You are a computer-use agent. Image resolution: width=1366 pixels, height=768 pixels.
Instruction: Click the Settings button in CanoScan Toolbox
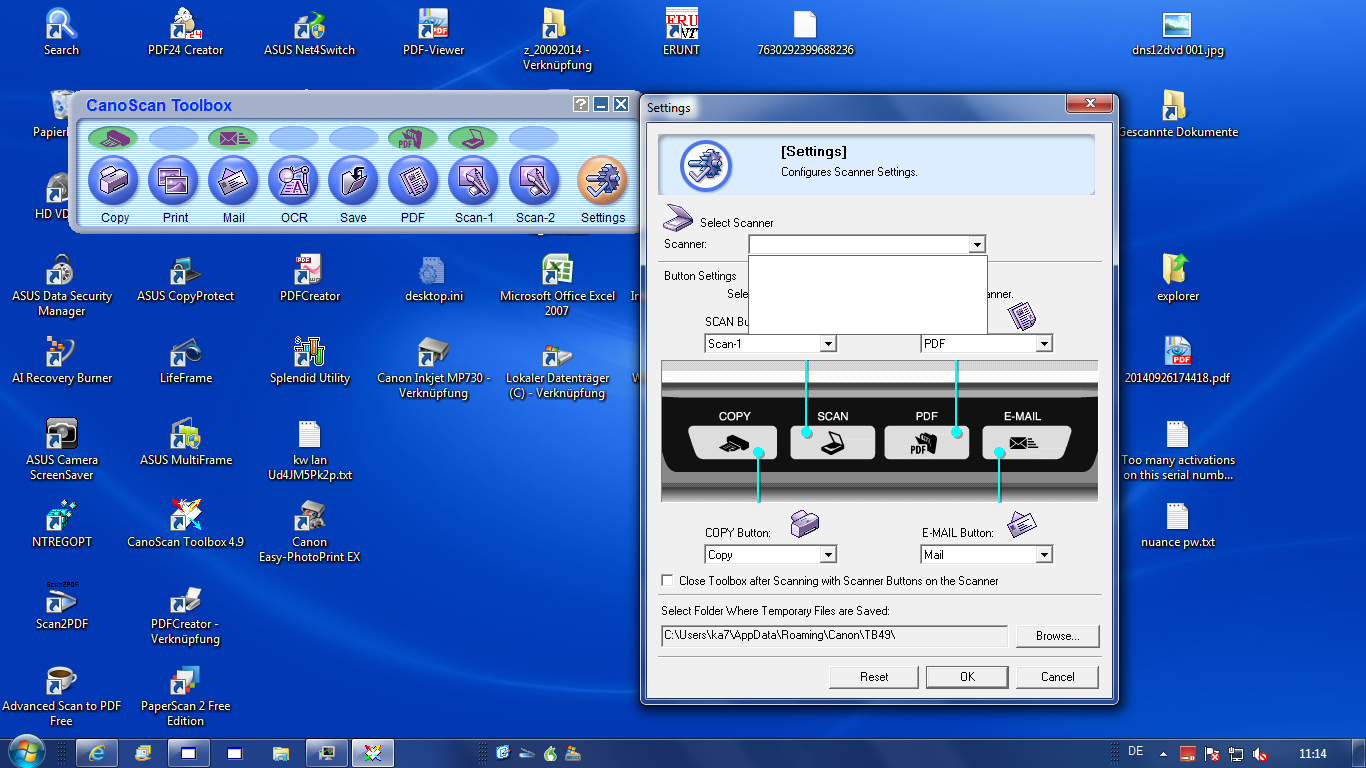(x=603, y=181)
